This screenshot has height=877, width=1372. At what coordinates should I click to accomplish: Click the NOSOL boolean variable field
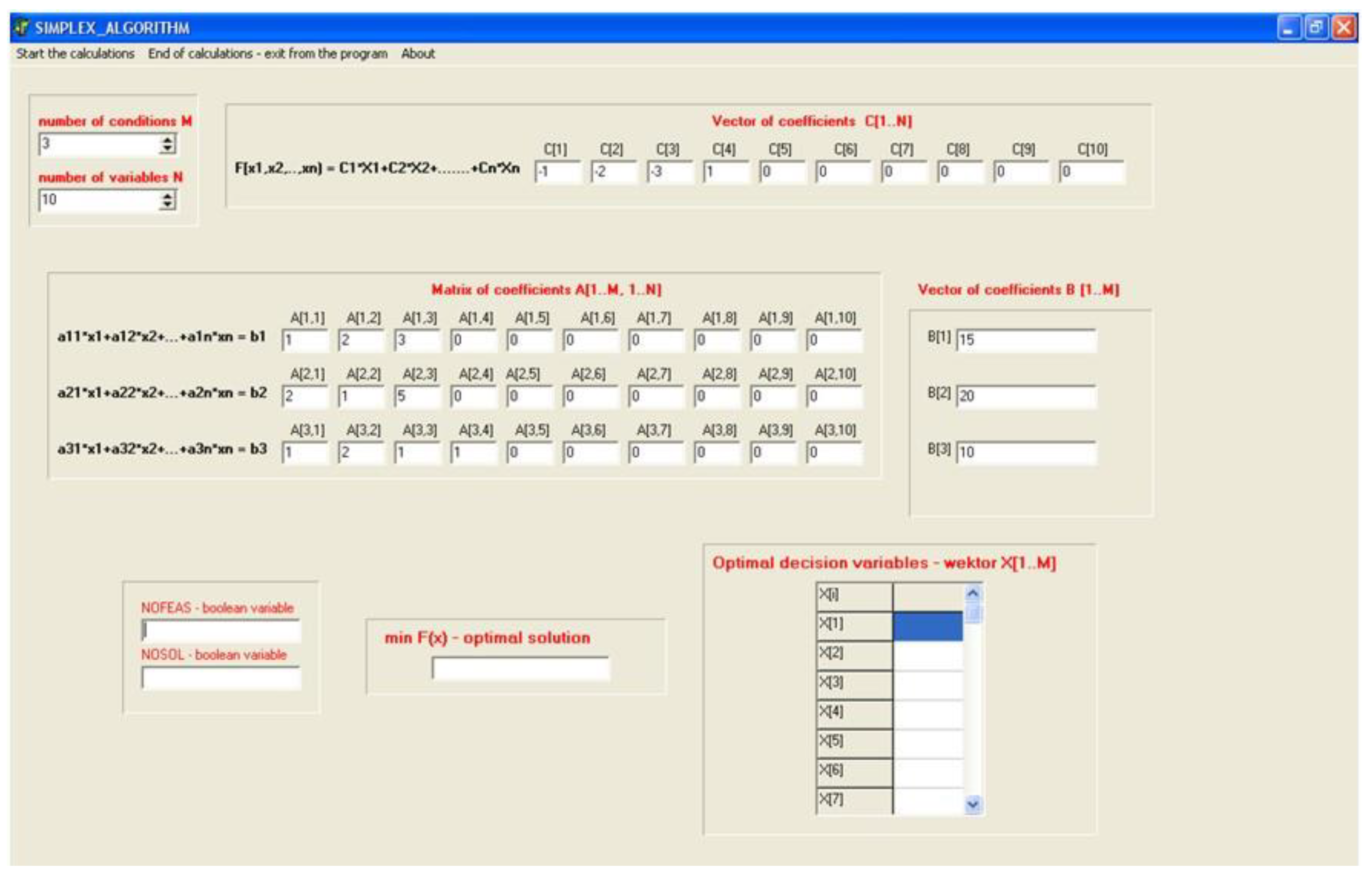[x=221, y=678]
